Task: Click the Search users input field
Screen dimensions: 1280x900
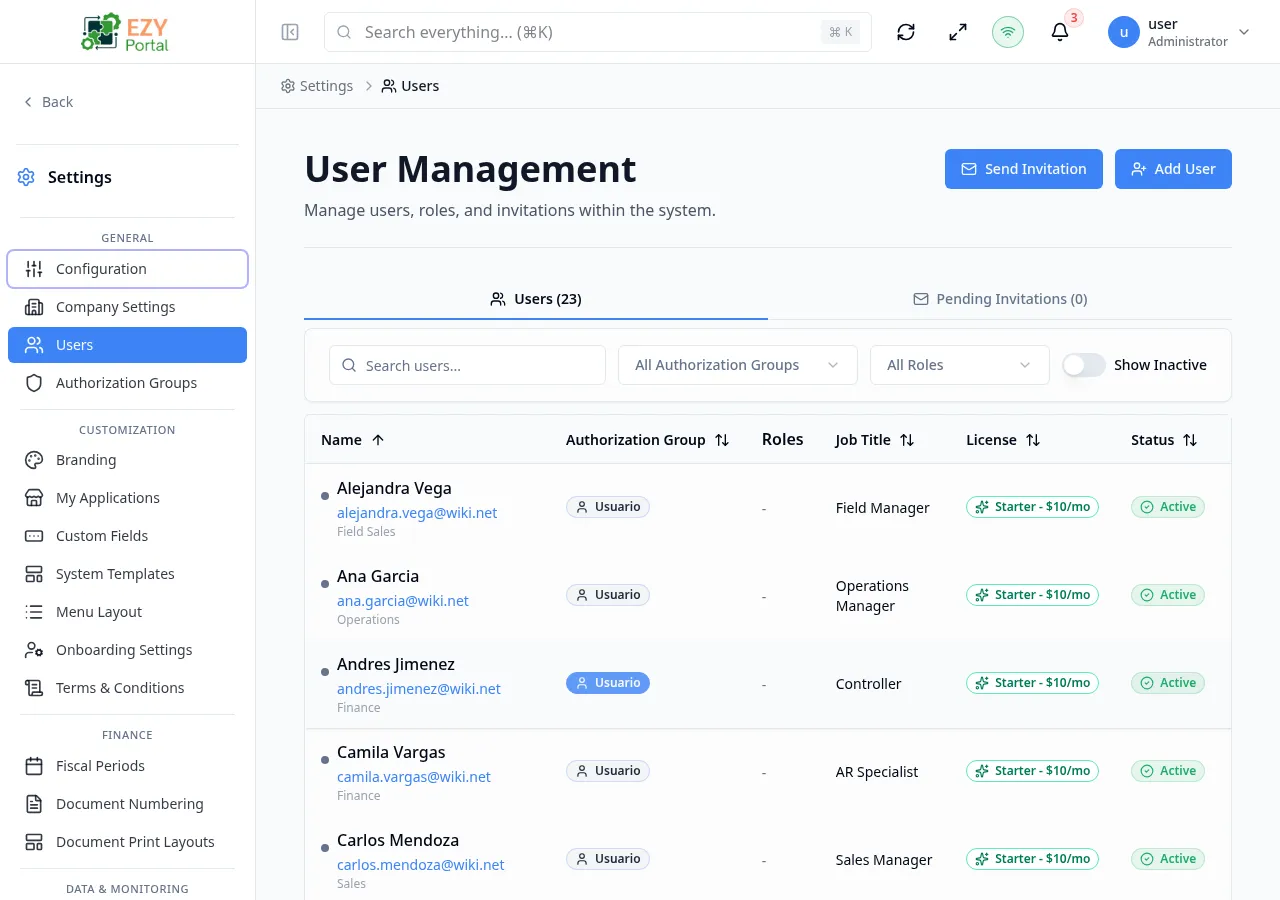Action: click(467, 365)
